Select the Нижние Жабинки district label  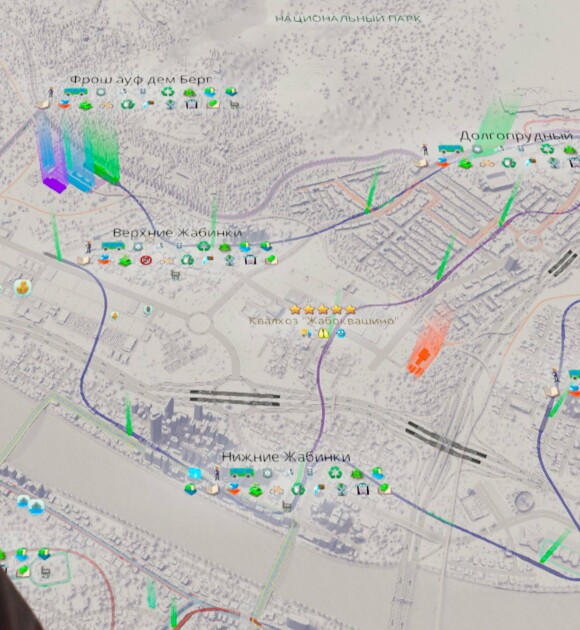point(286,457)
